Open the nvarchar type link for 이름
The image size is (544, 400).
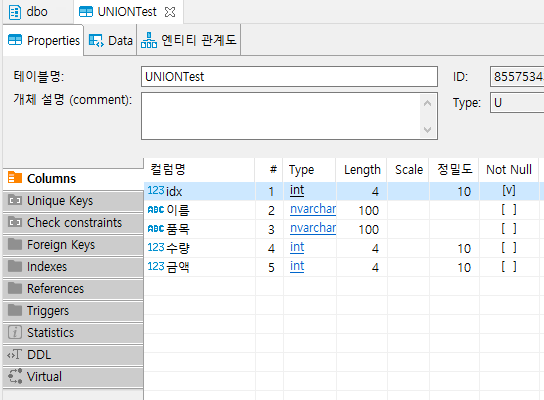tap(313, 209)
